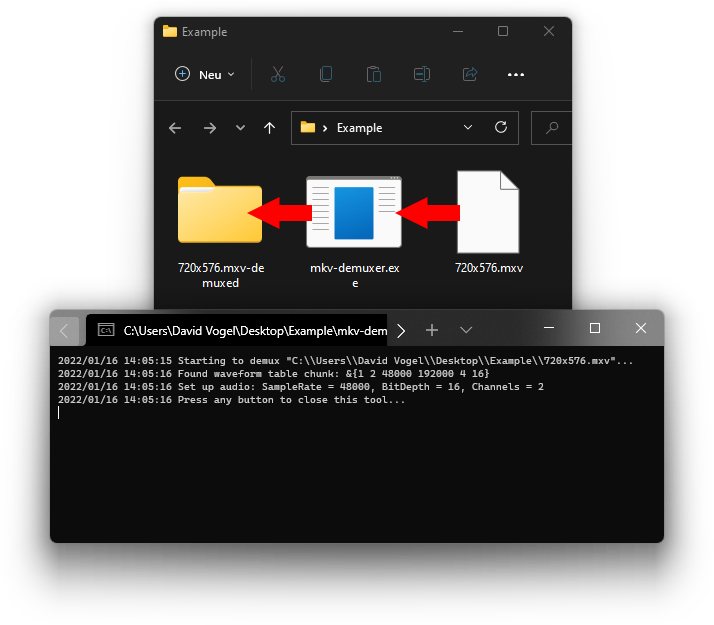
Task: Click the 'Press any button to close' line
Action: [231, 400]
